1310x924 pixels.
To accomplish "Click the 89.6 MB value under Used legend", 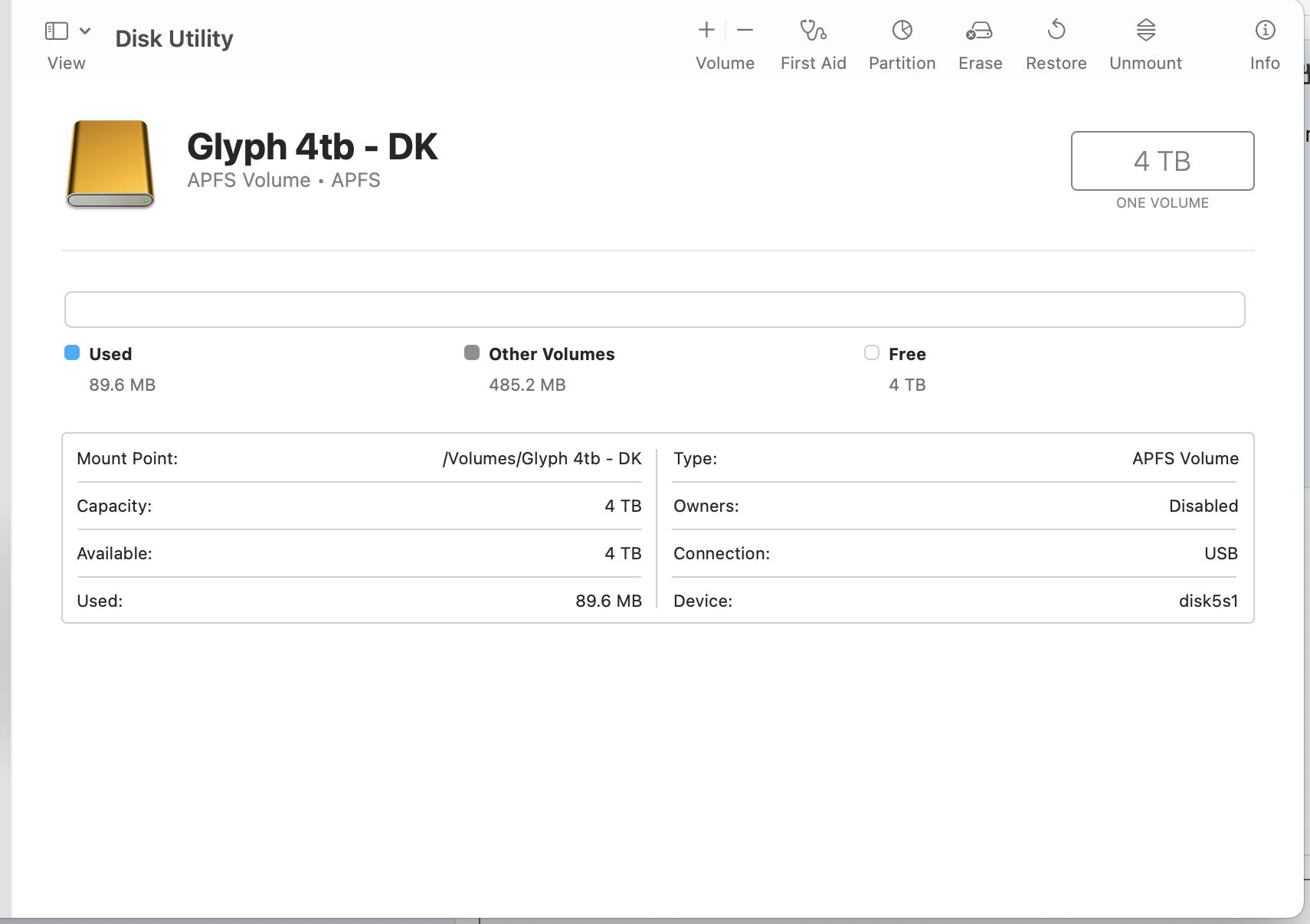I will (x=122, y=385).
